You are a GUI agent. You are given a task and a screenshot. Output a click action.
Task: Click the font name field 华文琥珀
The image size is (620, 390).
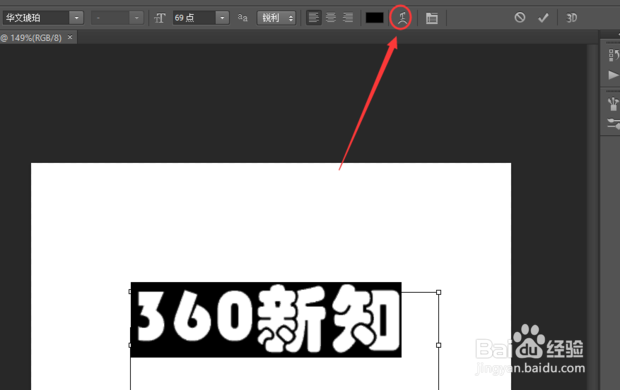coord(36,18)
